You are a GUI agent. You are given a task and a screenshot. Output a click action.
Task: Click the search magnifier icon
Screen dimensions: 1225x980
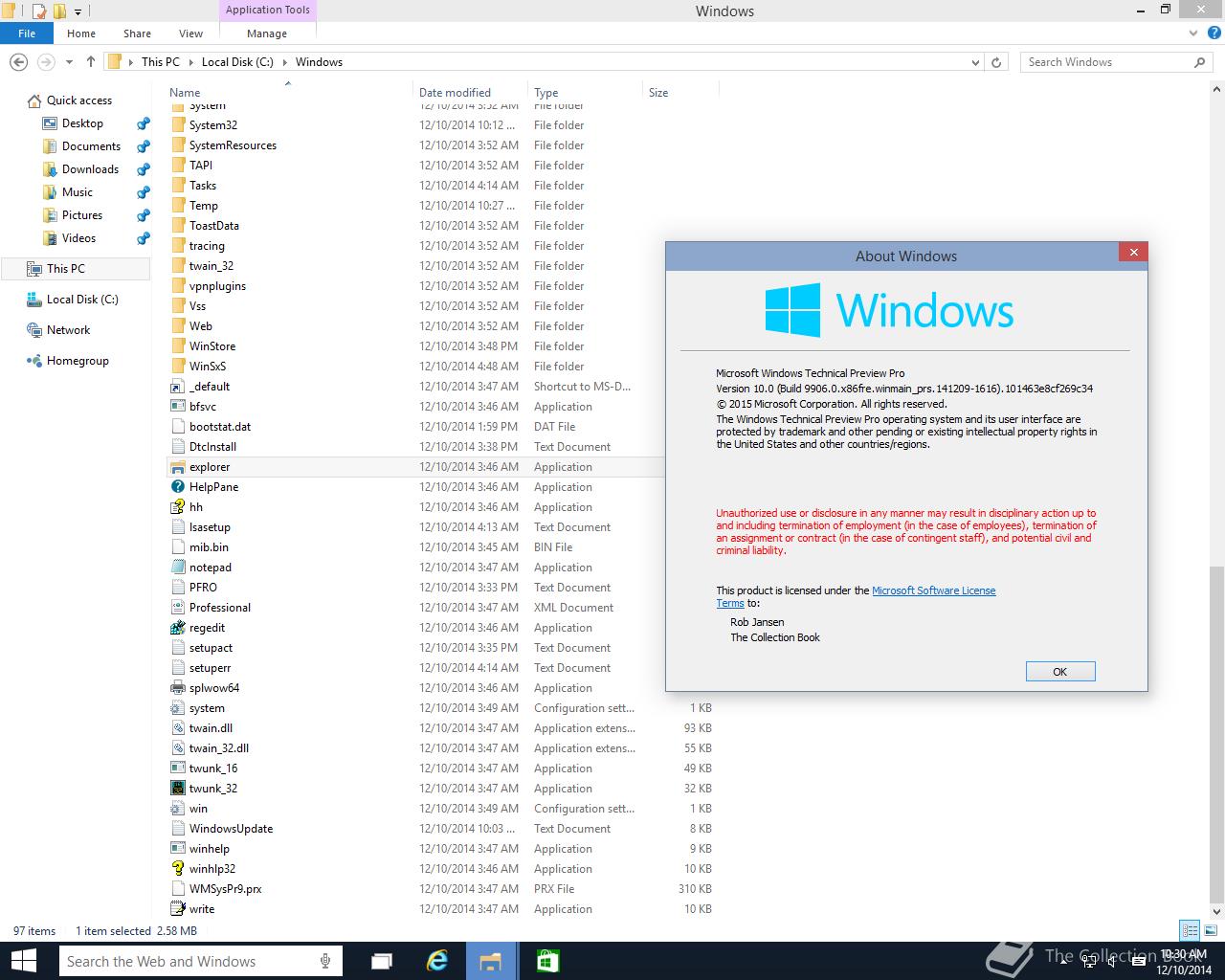[1199, 62]
